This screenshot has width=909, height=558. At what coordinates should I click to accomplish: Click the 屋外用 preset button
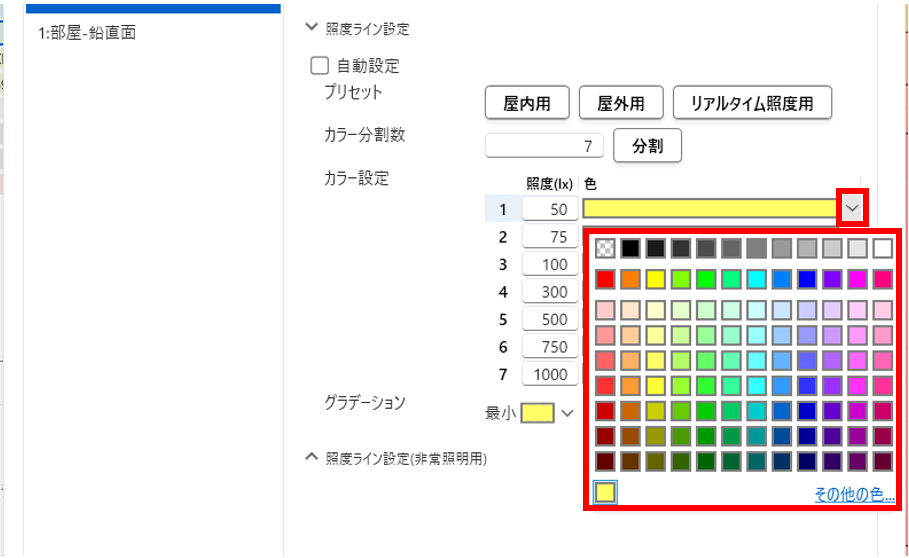(x=620, y=103)
